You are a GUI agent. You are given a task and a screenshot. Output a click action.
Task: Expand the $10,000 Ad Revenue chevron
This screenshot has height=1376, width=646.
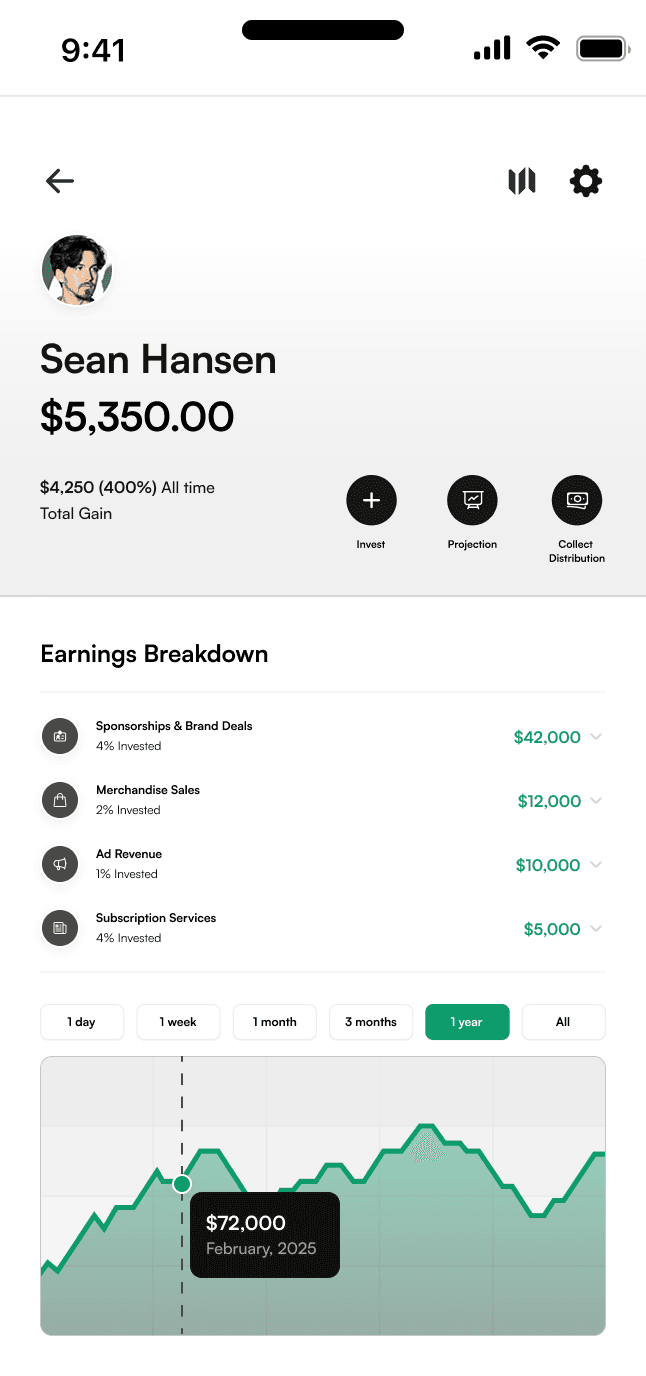click(x=596, y=865)
